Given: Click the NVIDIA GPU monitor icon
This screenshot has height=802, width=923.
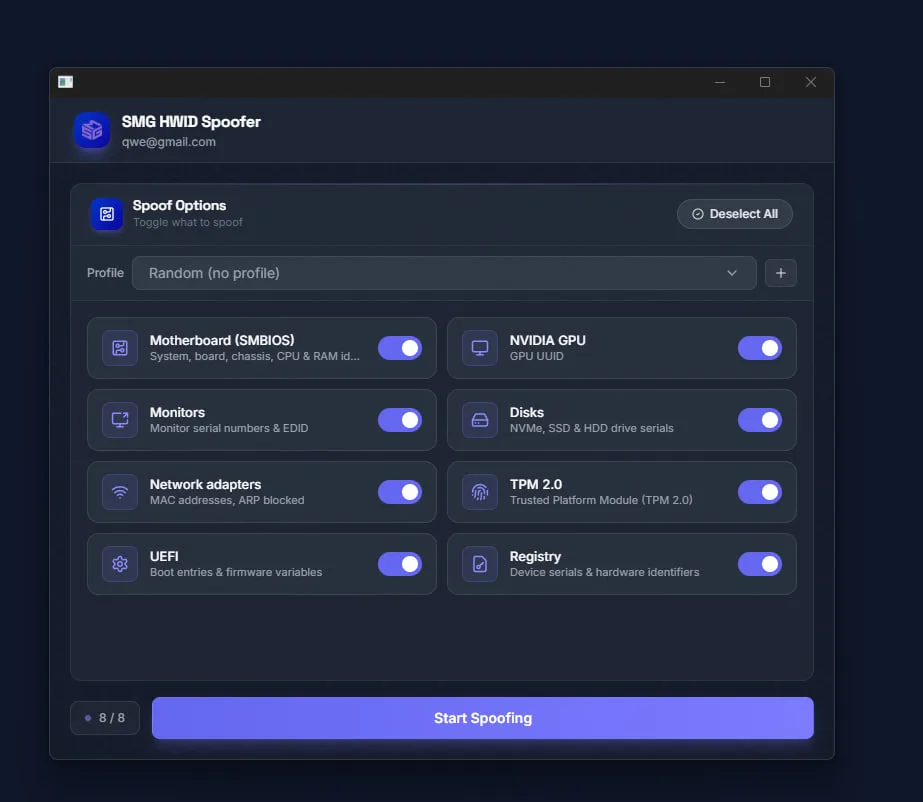Looking at the screenshot, I should 480,348.
